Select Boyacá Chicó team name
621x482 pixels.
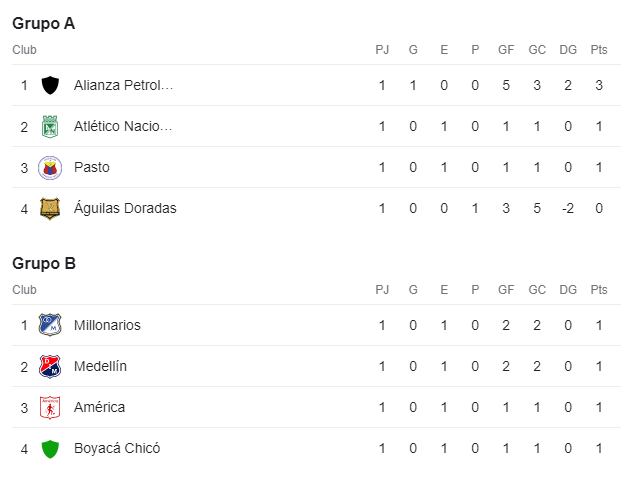click(x=117, y=448)
